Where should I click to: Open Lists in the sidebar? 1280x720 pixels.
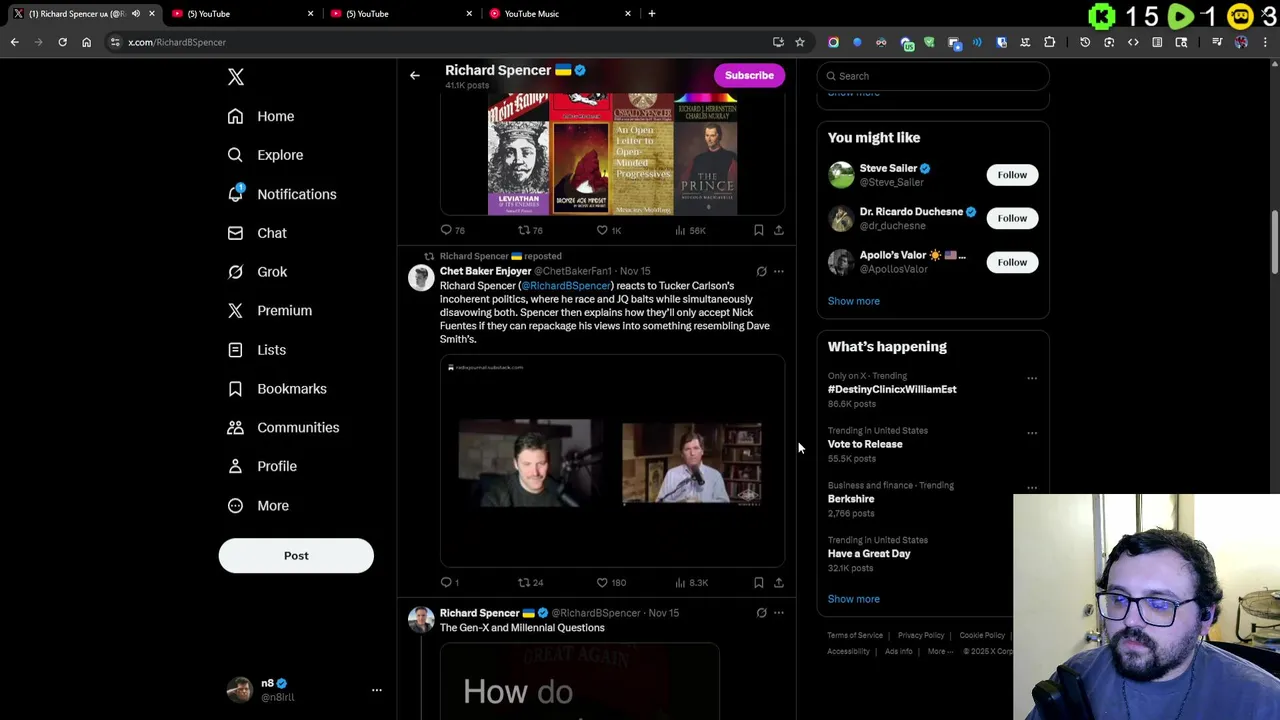point(257,350)
